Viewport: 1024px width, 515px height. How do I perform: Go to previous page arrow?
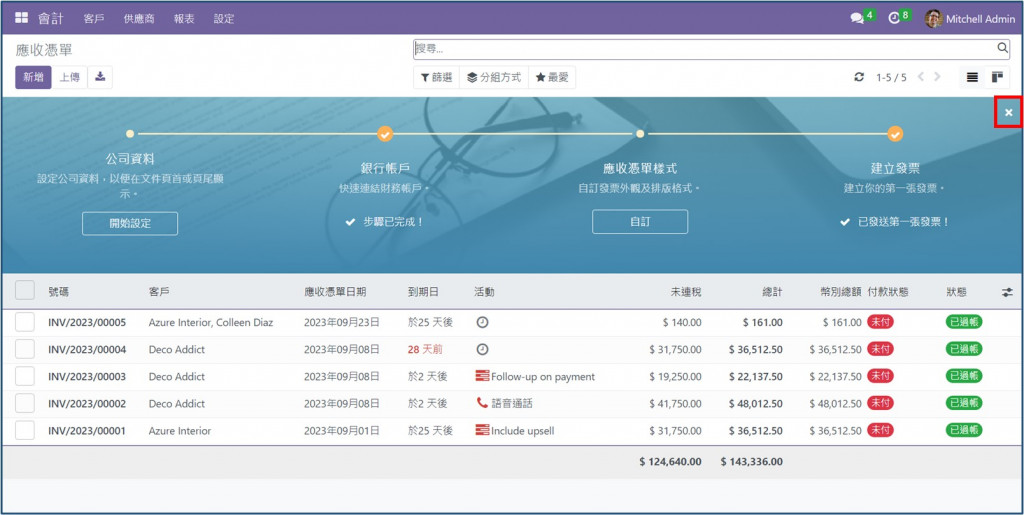tap(921, 77)
